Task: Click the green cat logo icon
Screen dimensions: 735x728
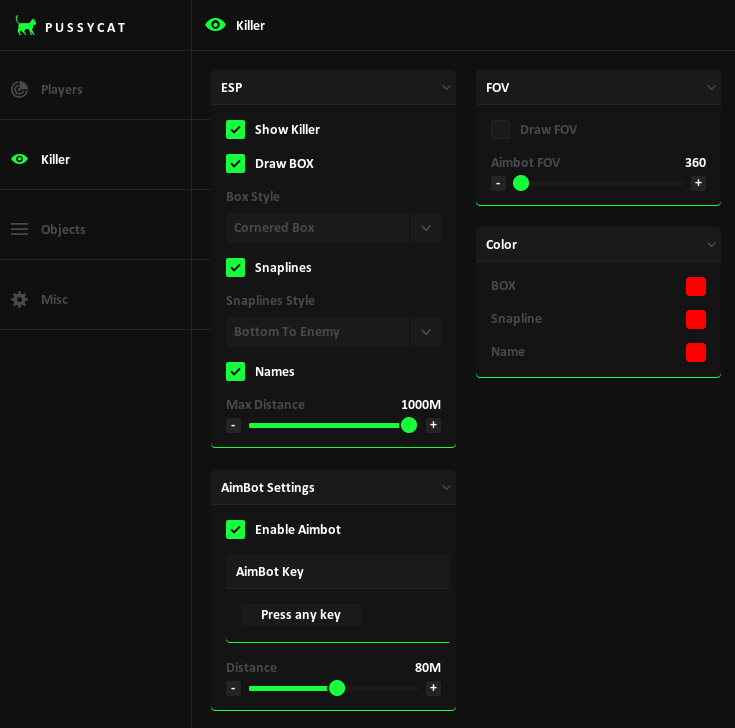Action: tap(26, 26)
